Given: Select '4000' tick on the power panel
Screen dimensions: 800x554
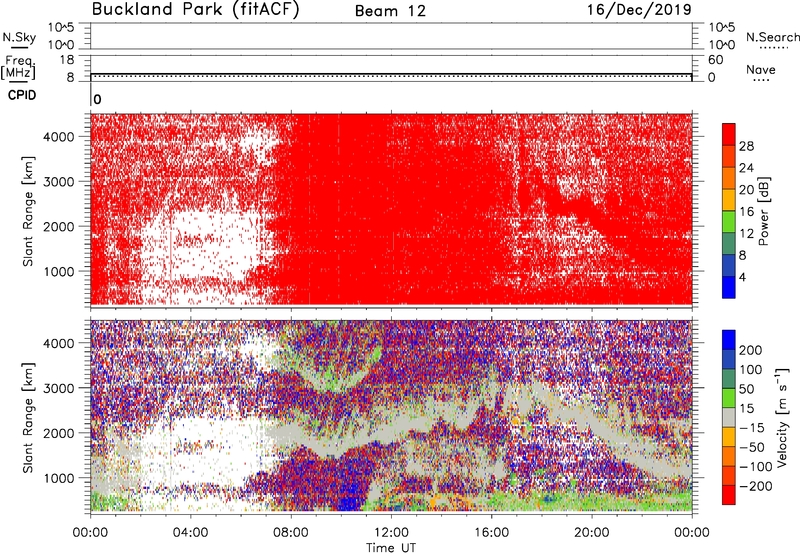Looking at the screenshot, I should [59, 137].
